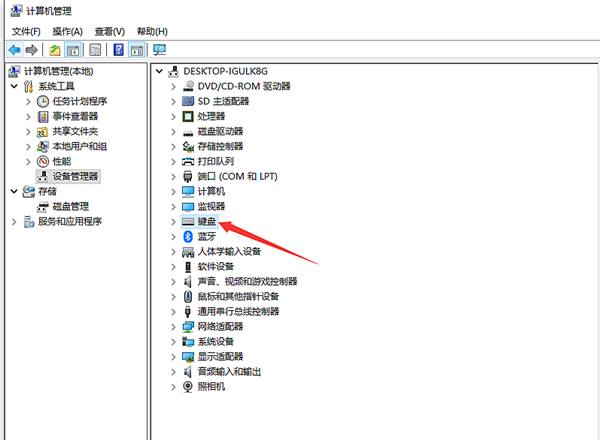This screenshot has width=600, height=440.
Task: Click the 系统工具 tools icon
Action: click(x=28, y=86)
